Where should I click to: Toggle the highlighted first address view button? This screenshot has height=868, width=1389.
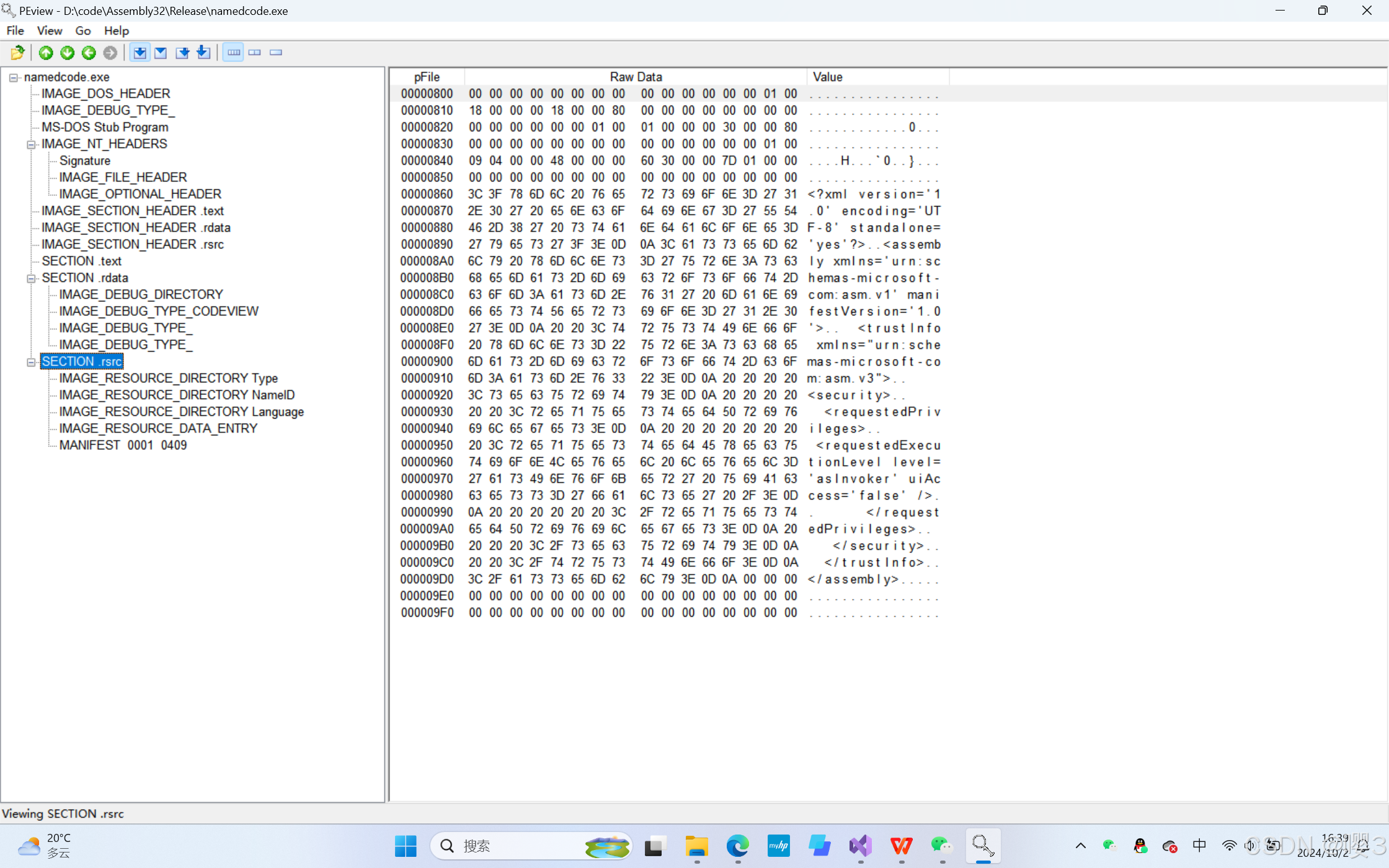(x=140, y=53)
